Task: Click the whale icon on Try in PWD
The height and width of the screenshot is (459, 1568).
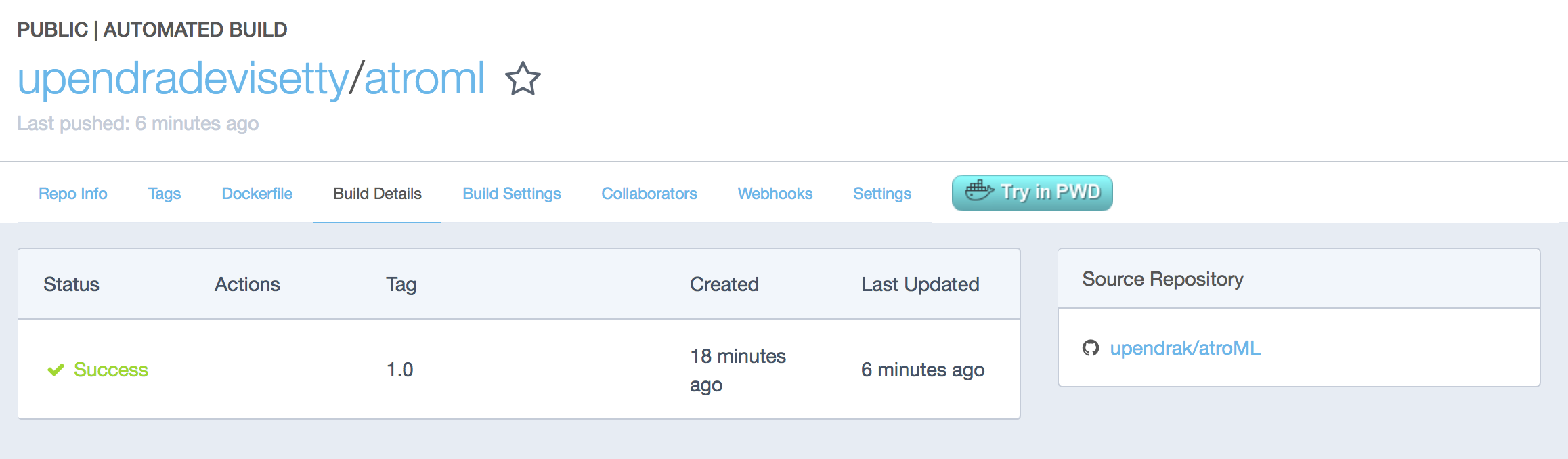Action: coord(979,192)
